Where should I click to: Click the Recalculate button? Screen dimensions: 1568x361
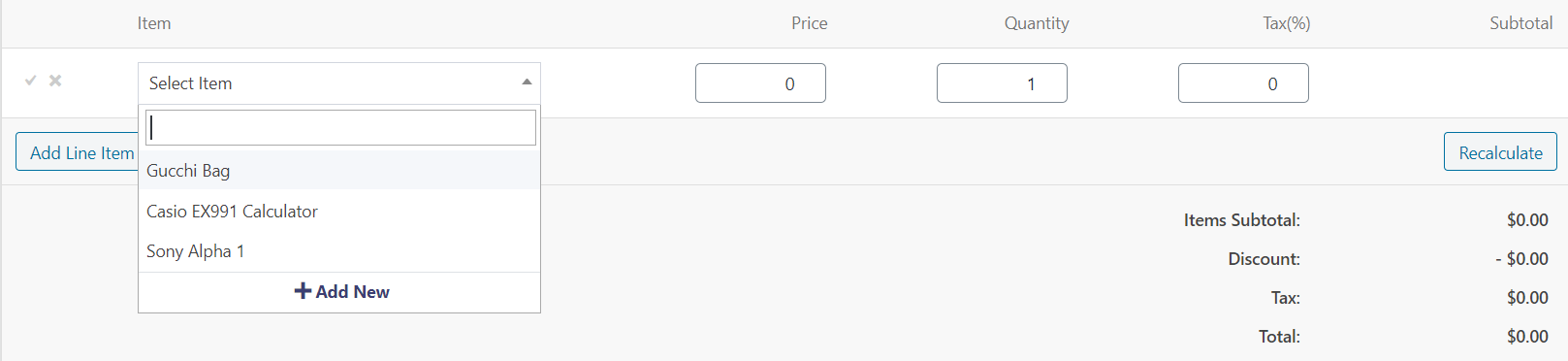click(1500, 151)
